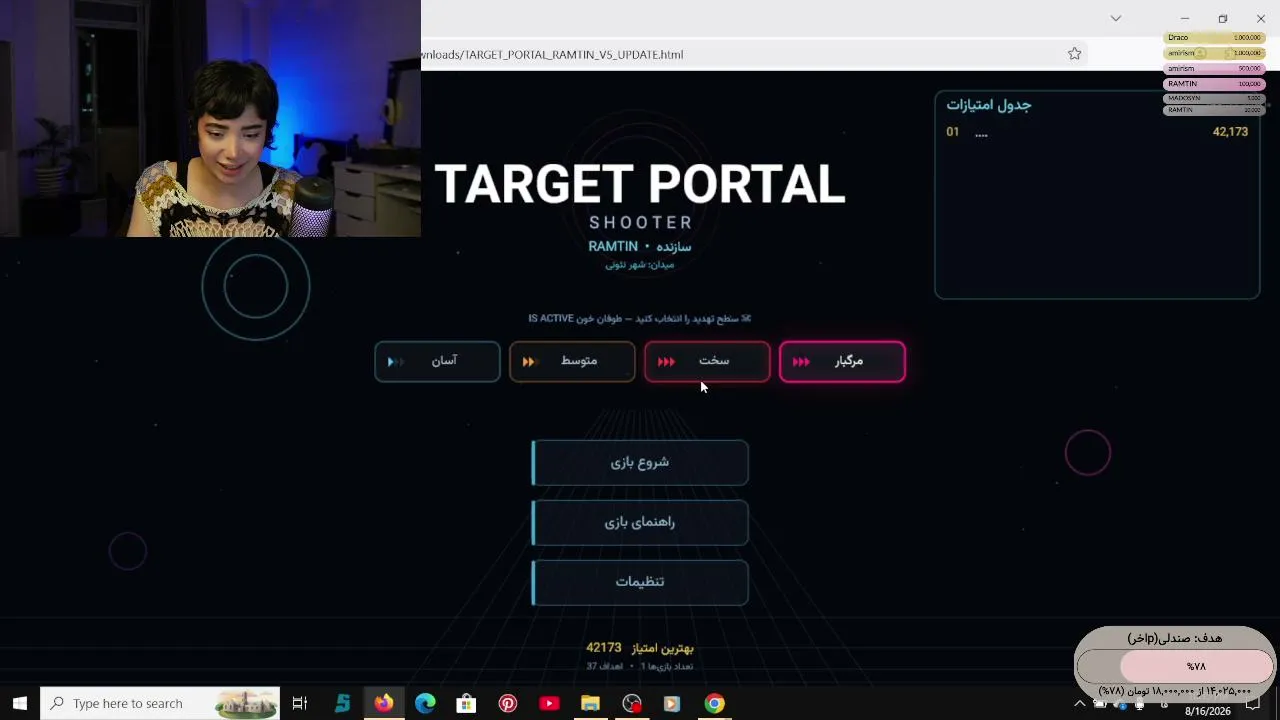Restore down the browser window
The image size is (1280, 720).
point(1223,18)
